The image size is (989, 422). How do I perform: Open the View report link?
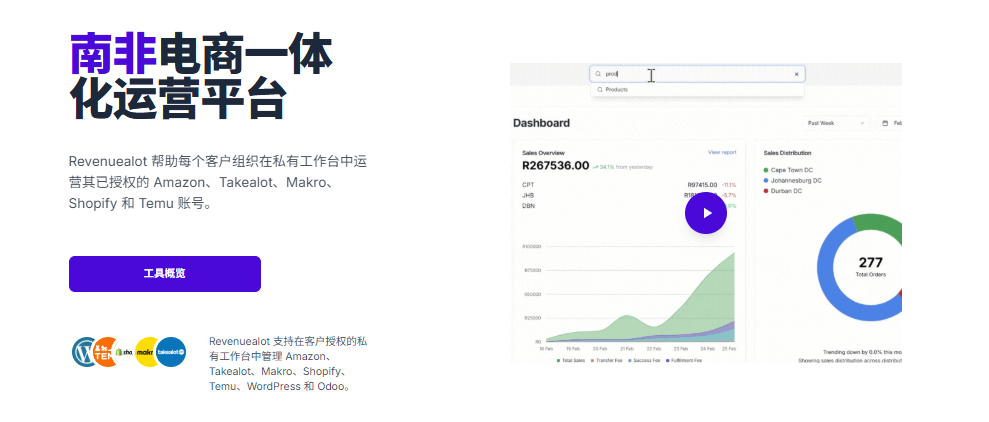(722, 152)
